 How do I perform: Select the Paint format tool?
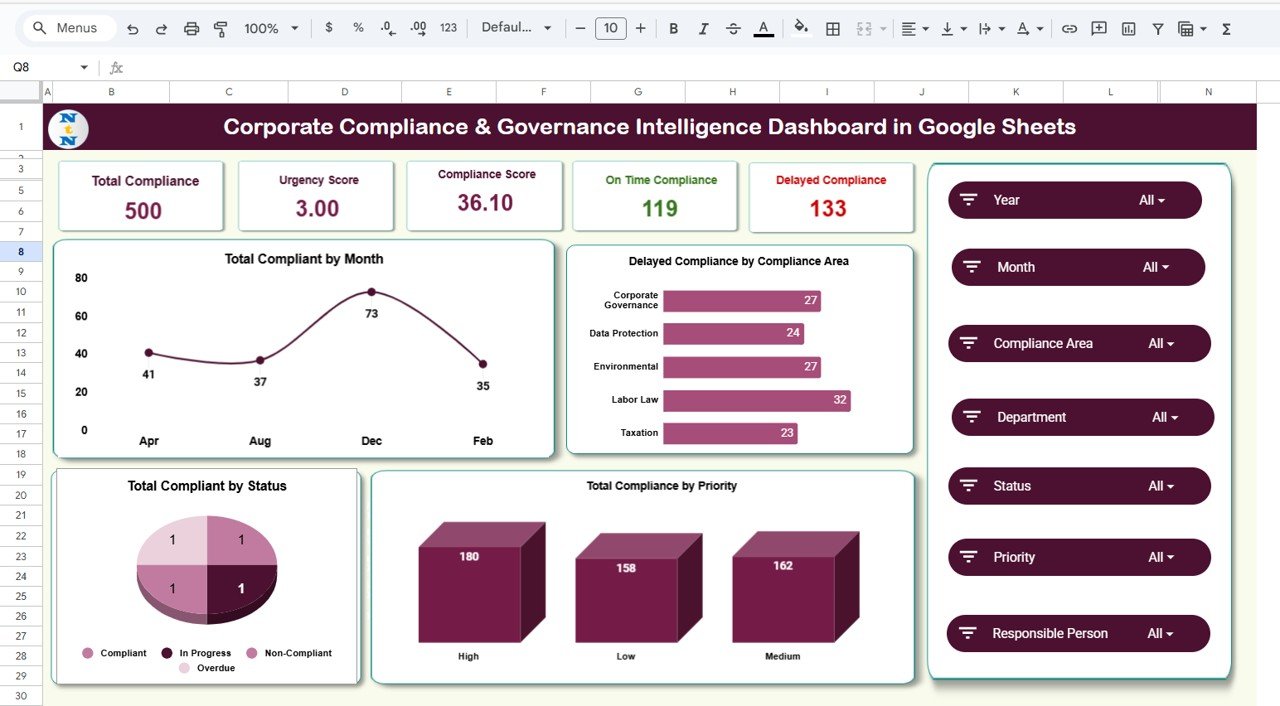(x=220, y=28)
